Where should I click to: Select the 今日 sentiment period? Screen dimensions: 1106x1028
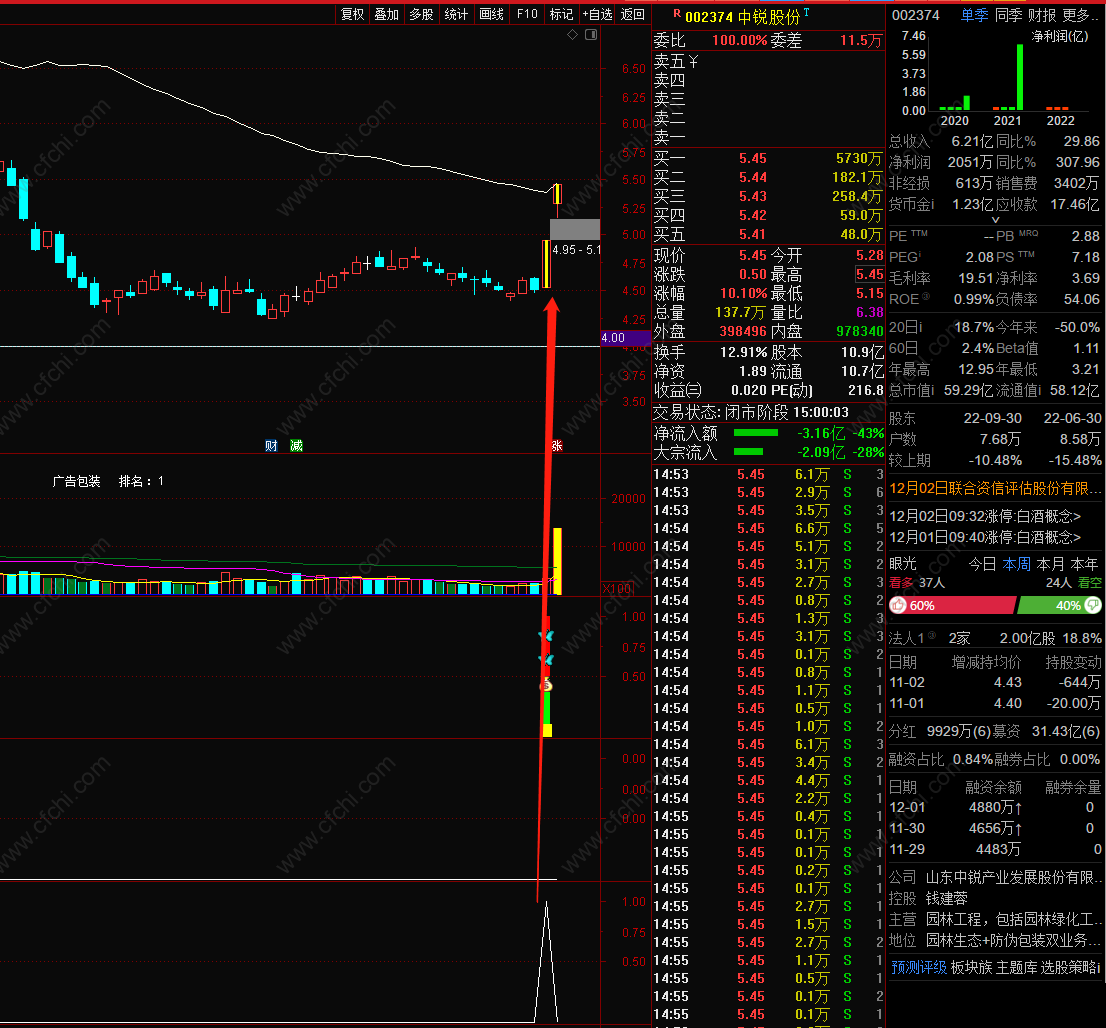(x=982, y=564)
